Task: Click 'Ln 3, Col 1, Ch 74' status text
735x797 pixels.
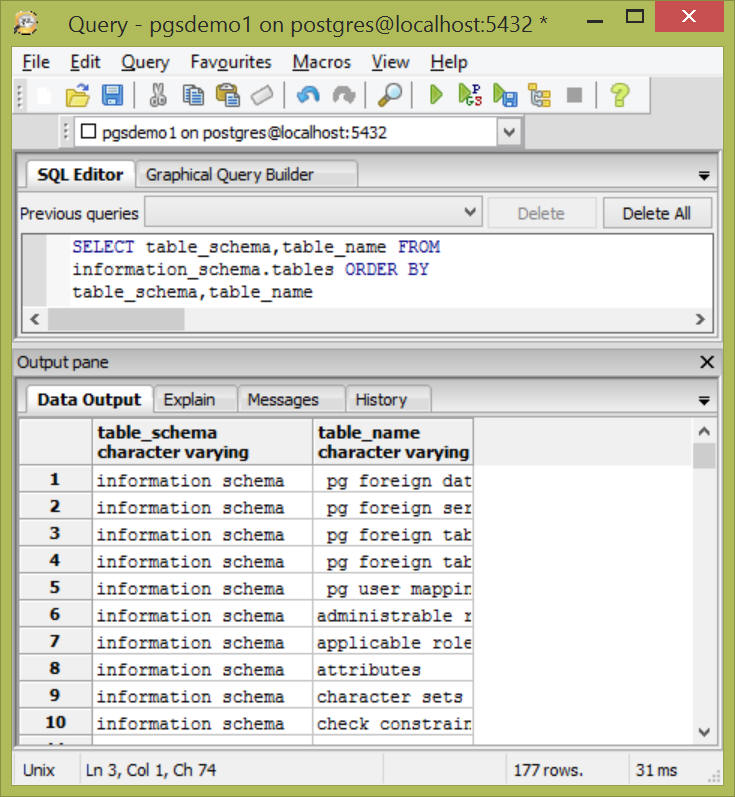Action: pyautogui.click(x=151, y=770)
